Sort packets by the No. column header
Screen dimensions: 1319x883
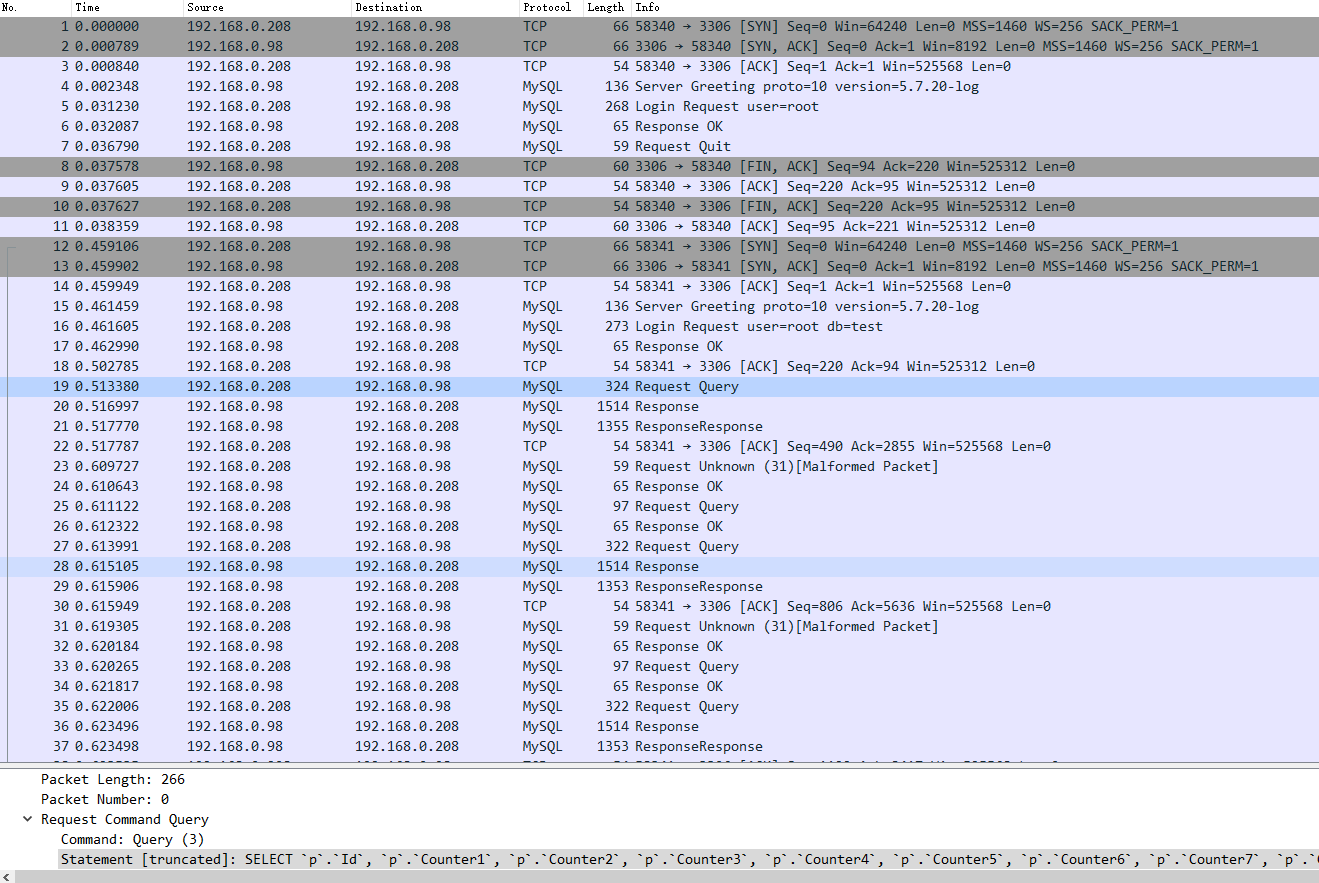click(x=35, y=7)
